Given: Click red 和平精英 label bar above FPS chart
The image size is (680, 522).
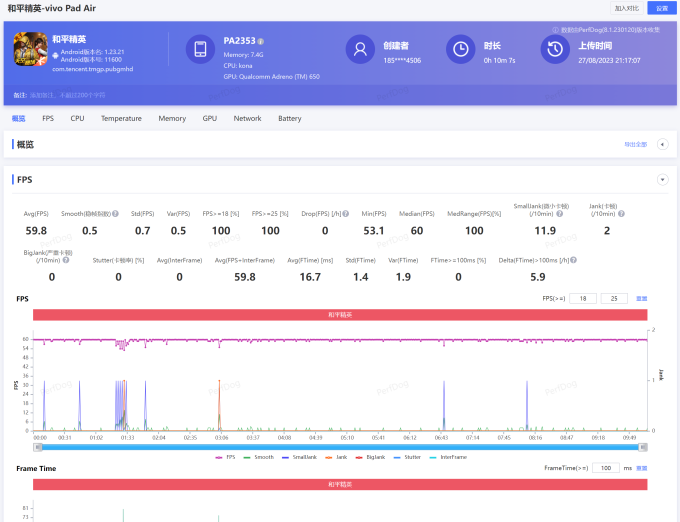Looking at the screenshot, I should [340, 315].
